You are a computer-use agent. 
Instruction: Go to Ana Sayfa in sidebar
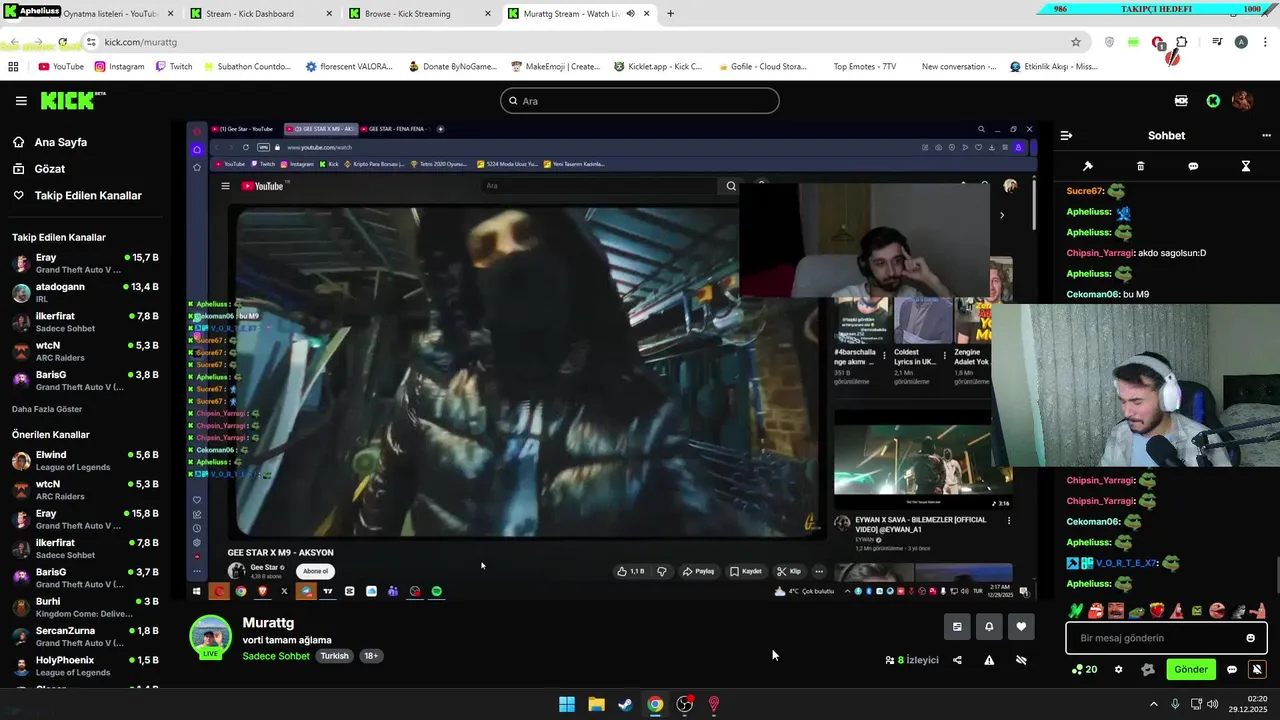[x=61, y=142]
